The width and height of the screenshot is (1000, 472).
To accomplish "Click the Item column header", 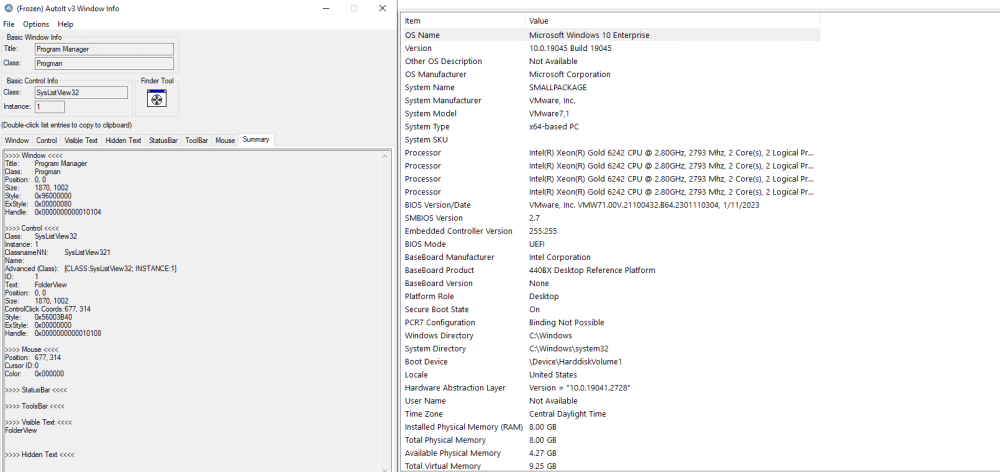I will click(464, 21).
